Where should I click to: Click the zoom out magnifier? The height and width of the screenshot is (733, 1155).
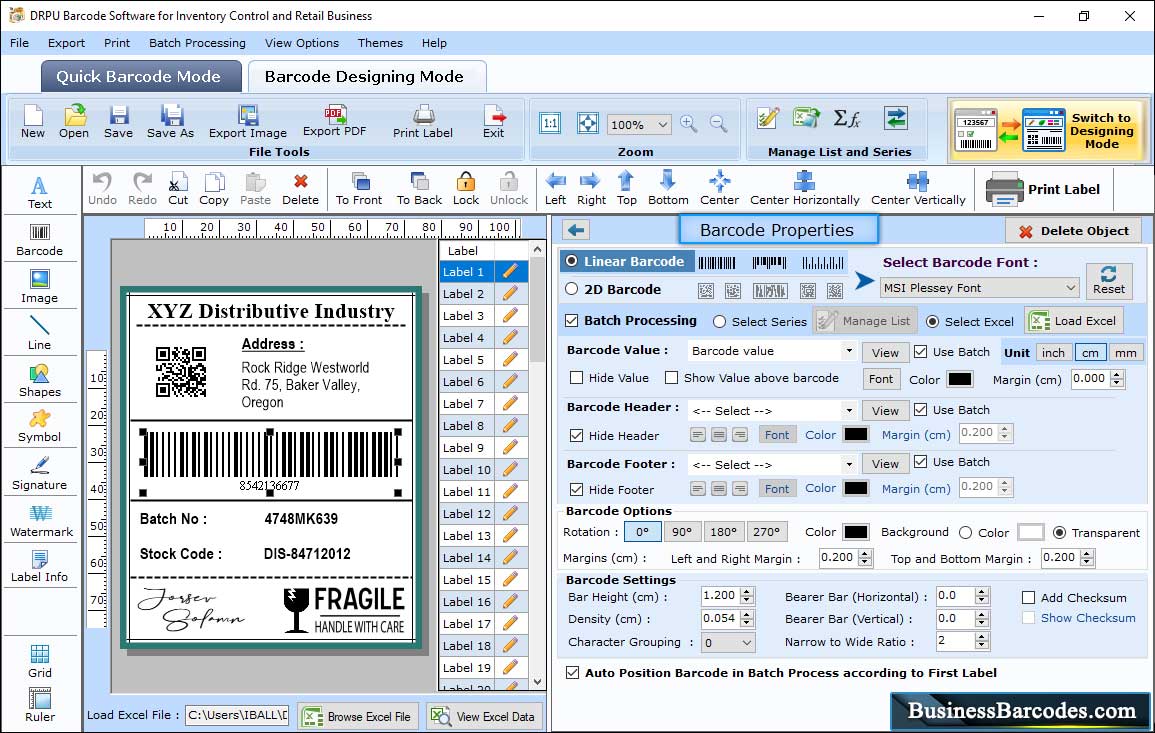(718, 123)
